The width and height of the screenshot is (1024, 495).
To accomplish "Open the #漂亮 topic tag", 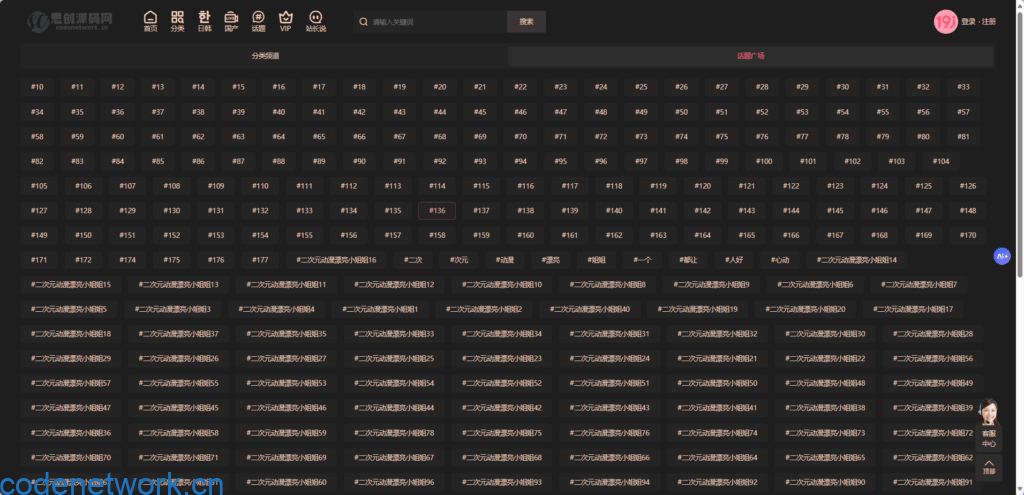I will coord(550,260).
